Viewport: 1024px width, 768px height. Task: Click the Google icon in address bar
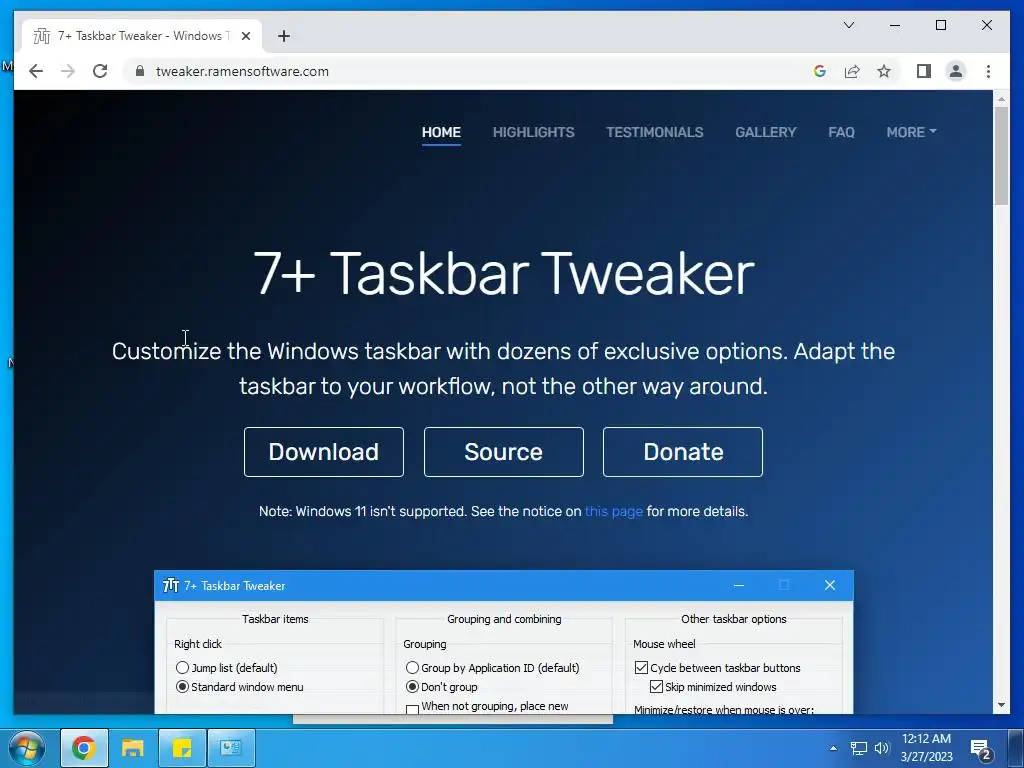(820, 71)
